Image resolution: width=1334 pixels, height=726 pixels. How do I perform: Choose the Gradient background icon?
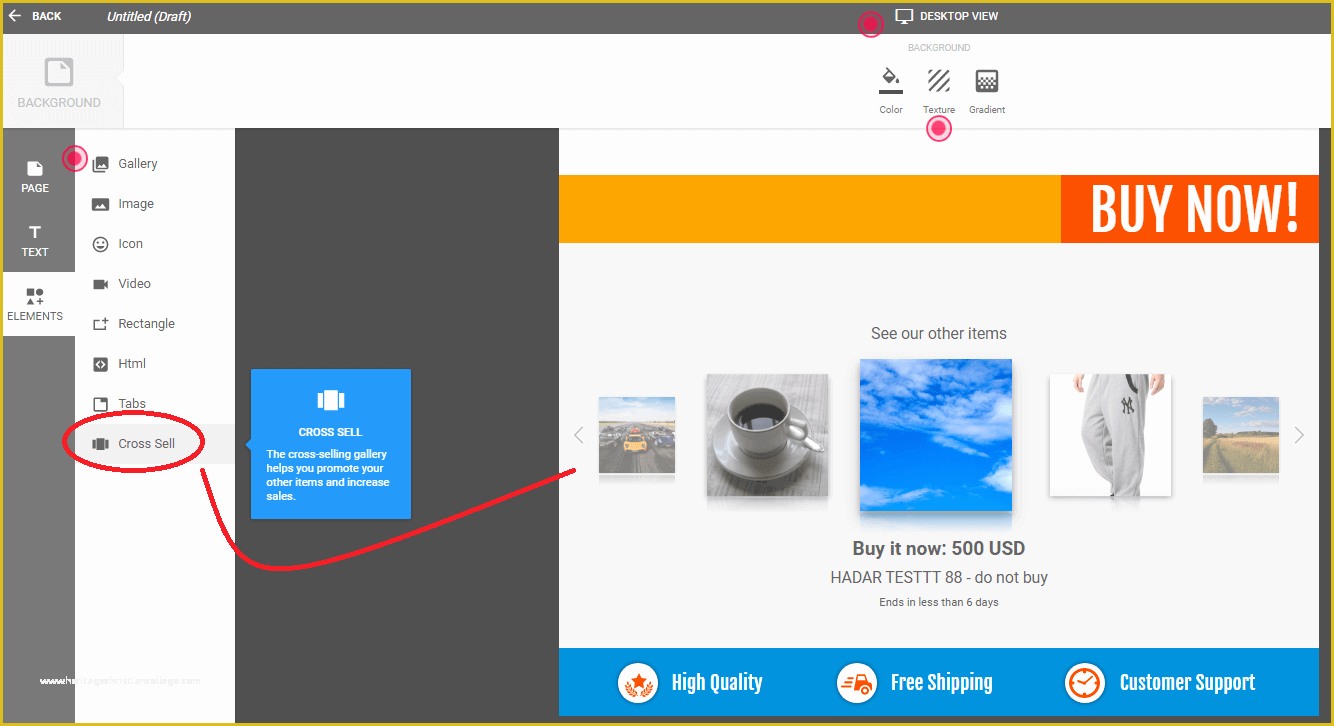pos(987,81)
